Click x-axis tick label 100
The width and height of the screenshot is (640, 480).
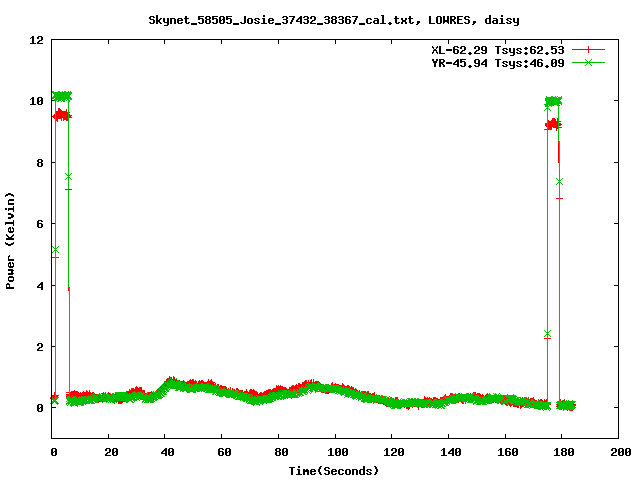[338, 452]
